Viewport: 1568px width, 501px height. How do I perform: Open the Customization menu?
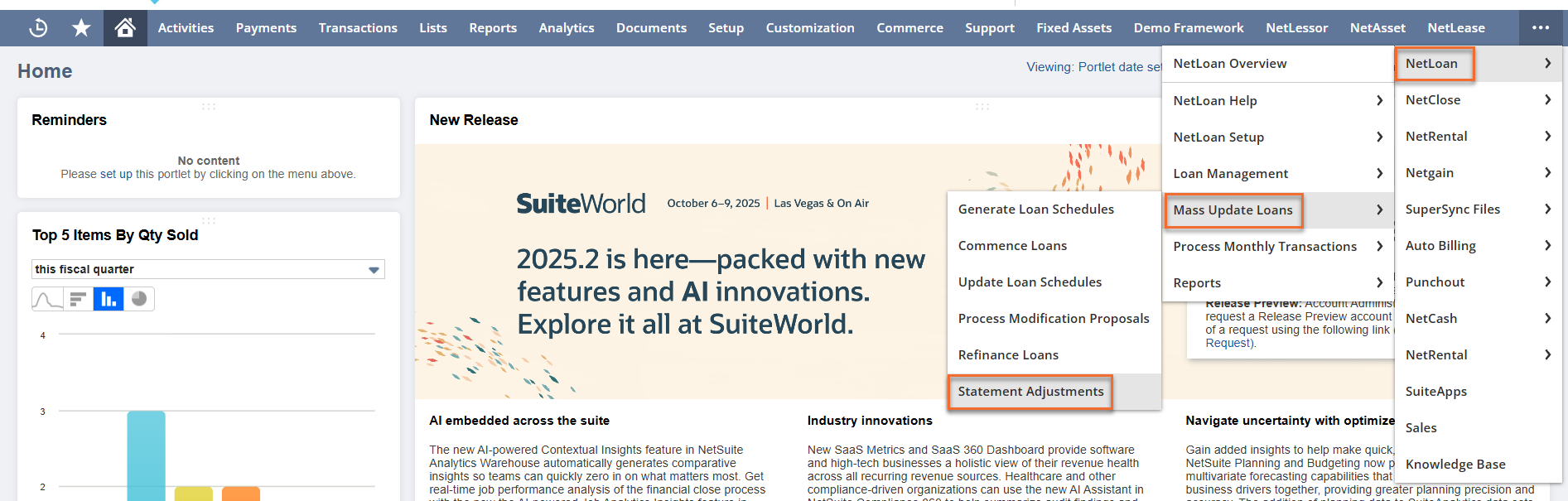(x=810, y=28)
